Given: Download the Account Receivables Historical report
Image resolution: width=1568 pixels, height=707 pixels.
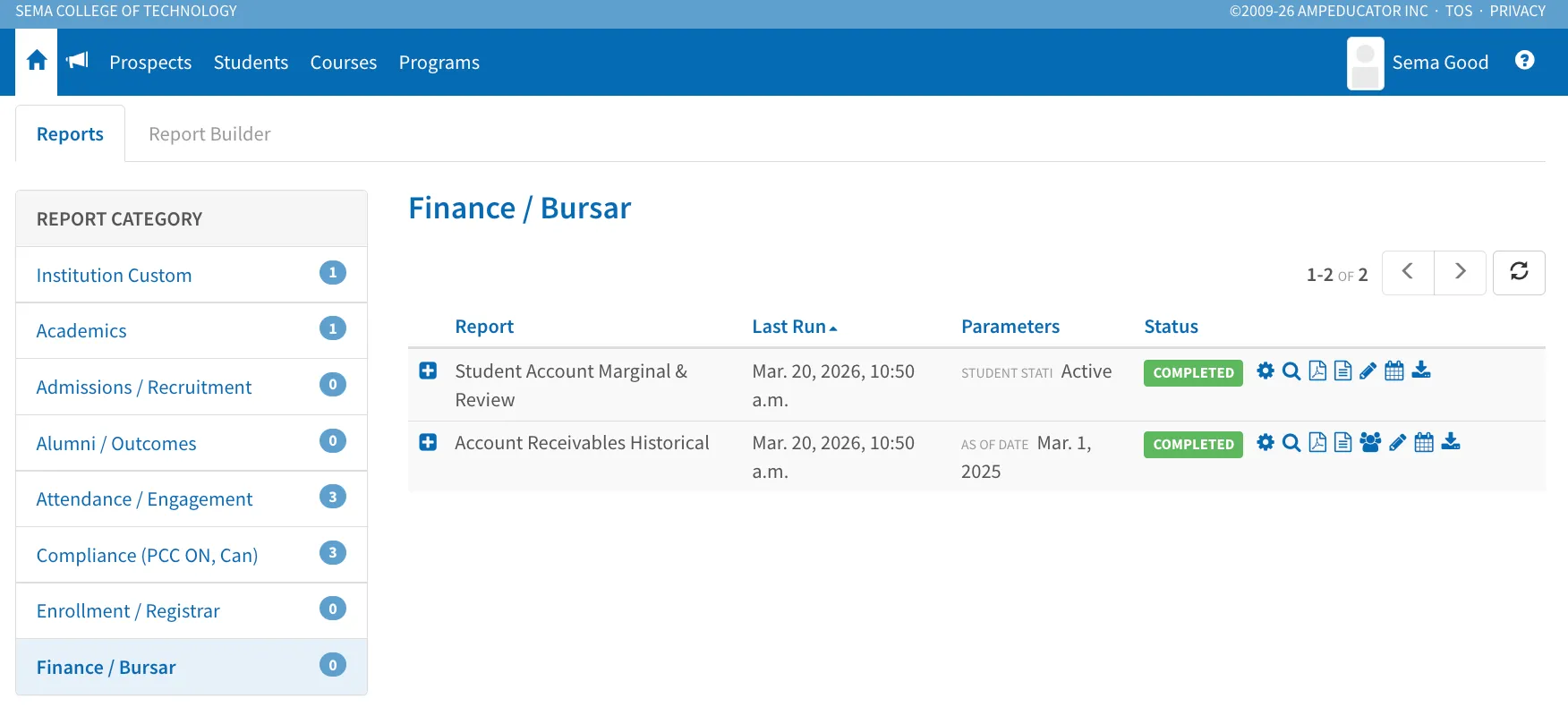Looking at the screenshot, I should click(x=1451, y=442).
